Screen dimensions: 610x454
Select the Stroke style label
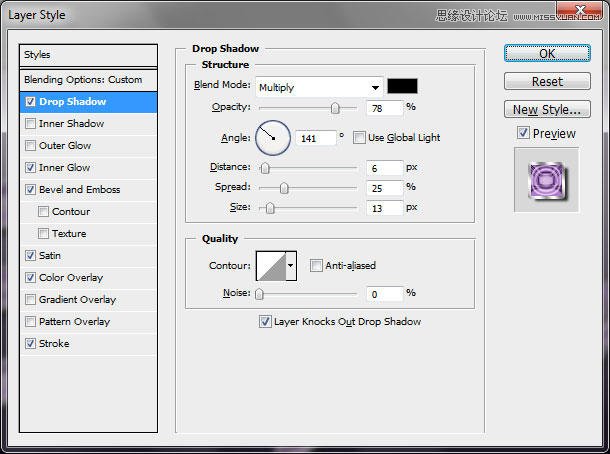[x=54, y=344]
